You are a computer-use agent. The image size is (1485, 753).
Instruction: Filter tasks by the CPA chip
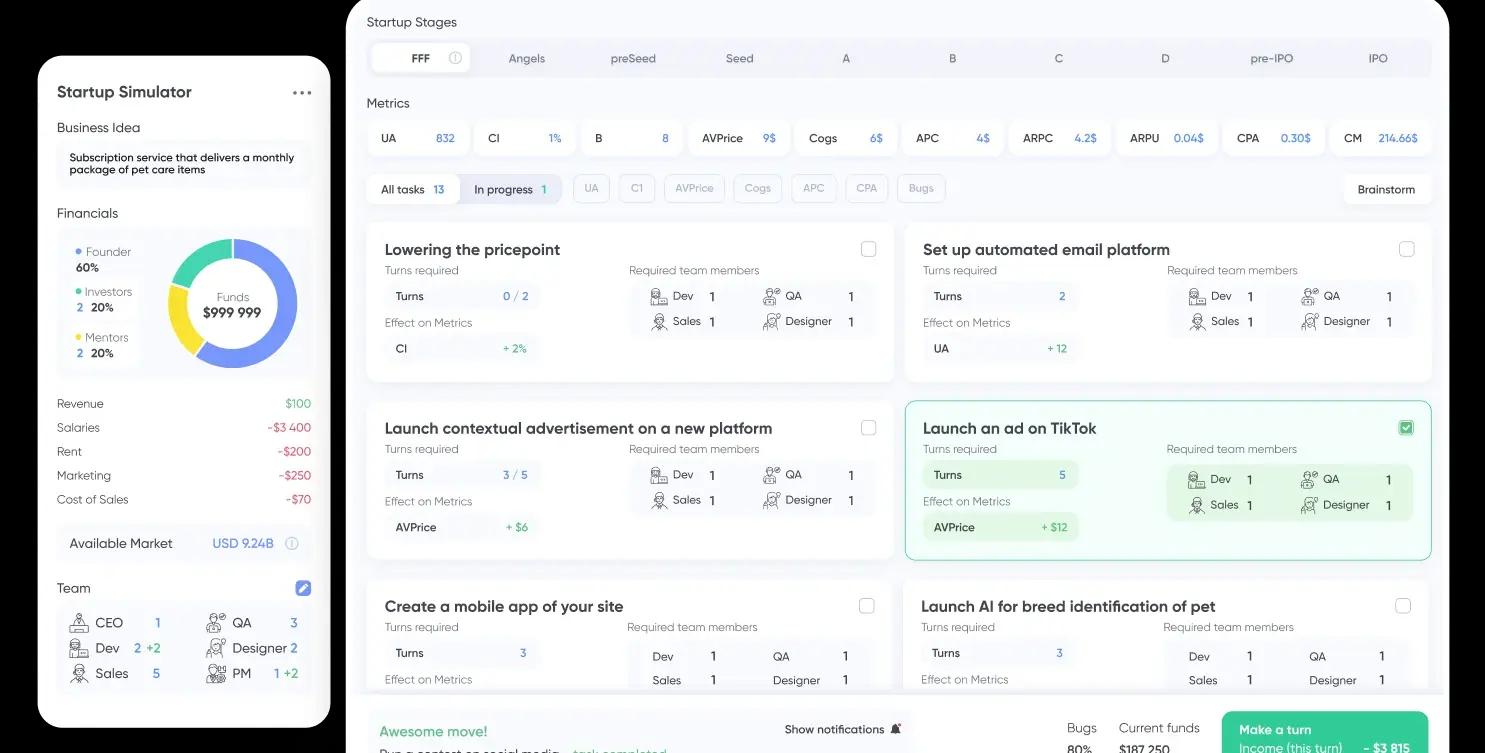[867, 188]
